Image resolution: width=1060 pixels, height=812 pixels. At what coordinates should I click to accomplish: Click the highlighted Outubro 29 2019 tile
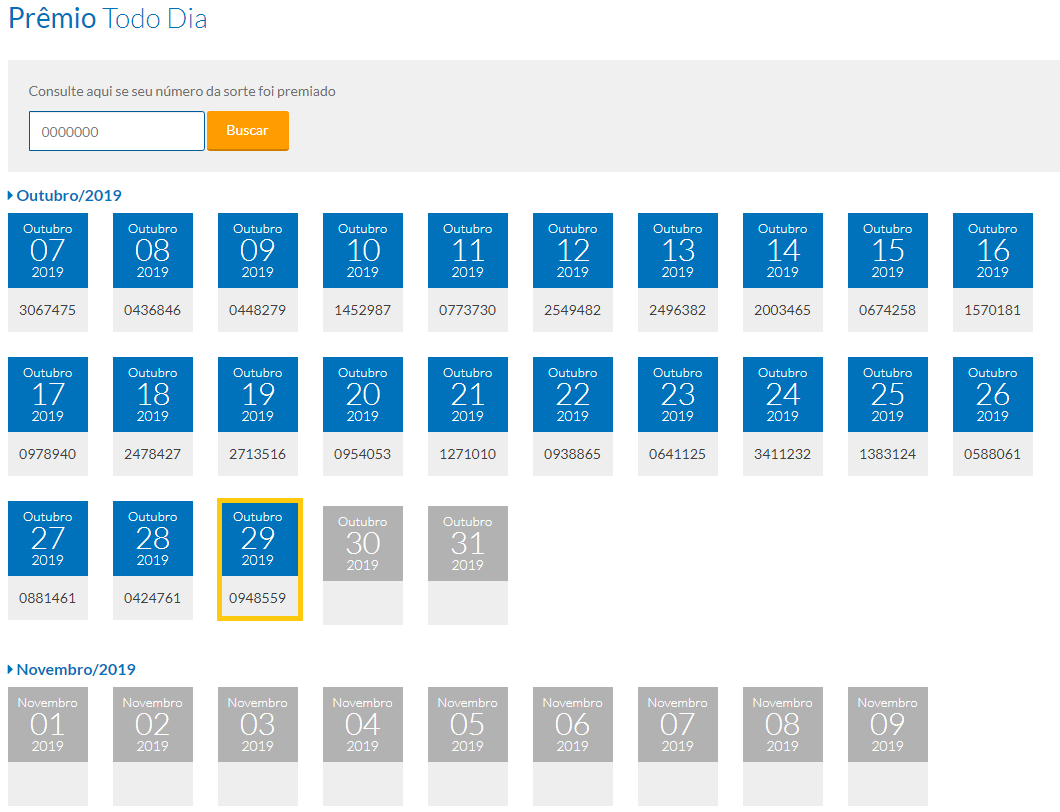coord(258,540)
